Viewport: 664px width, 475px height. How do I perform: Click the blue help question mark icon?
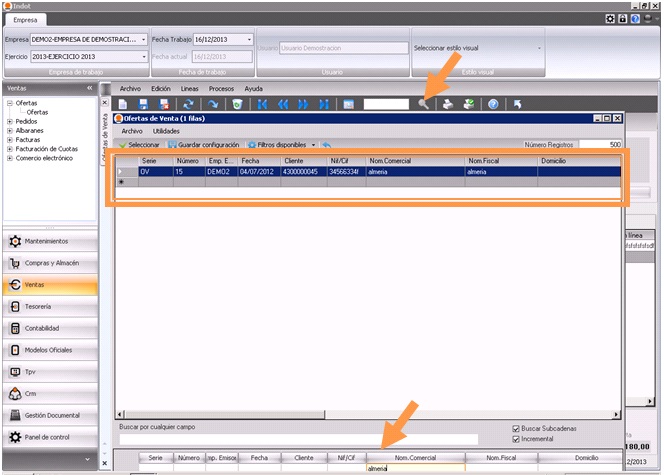point(493,104)
